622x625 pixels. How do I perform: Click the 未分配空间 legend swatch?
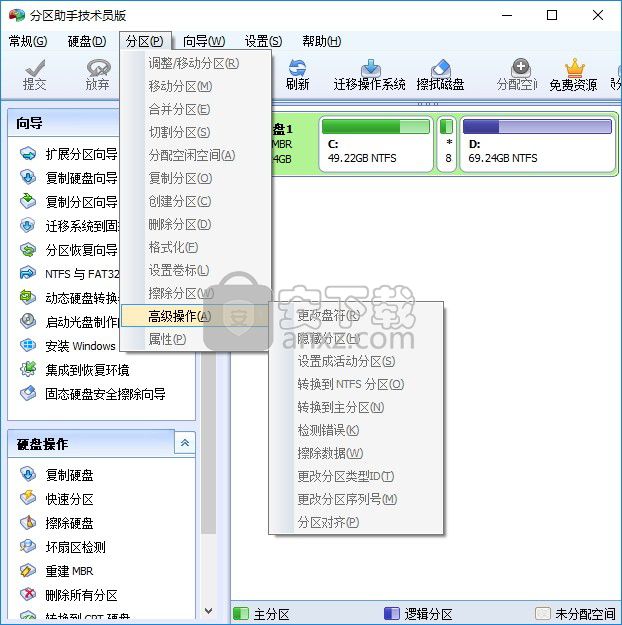click(542, 613)
